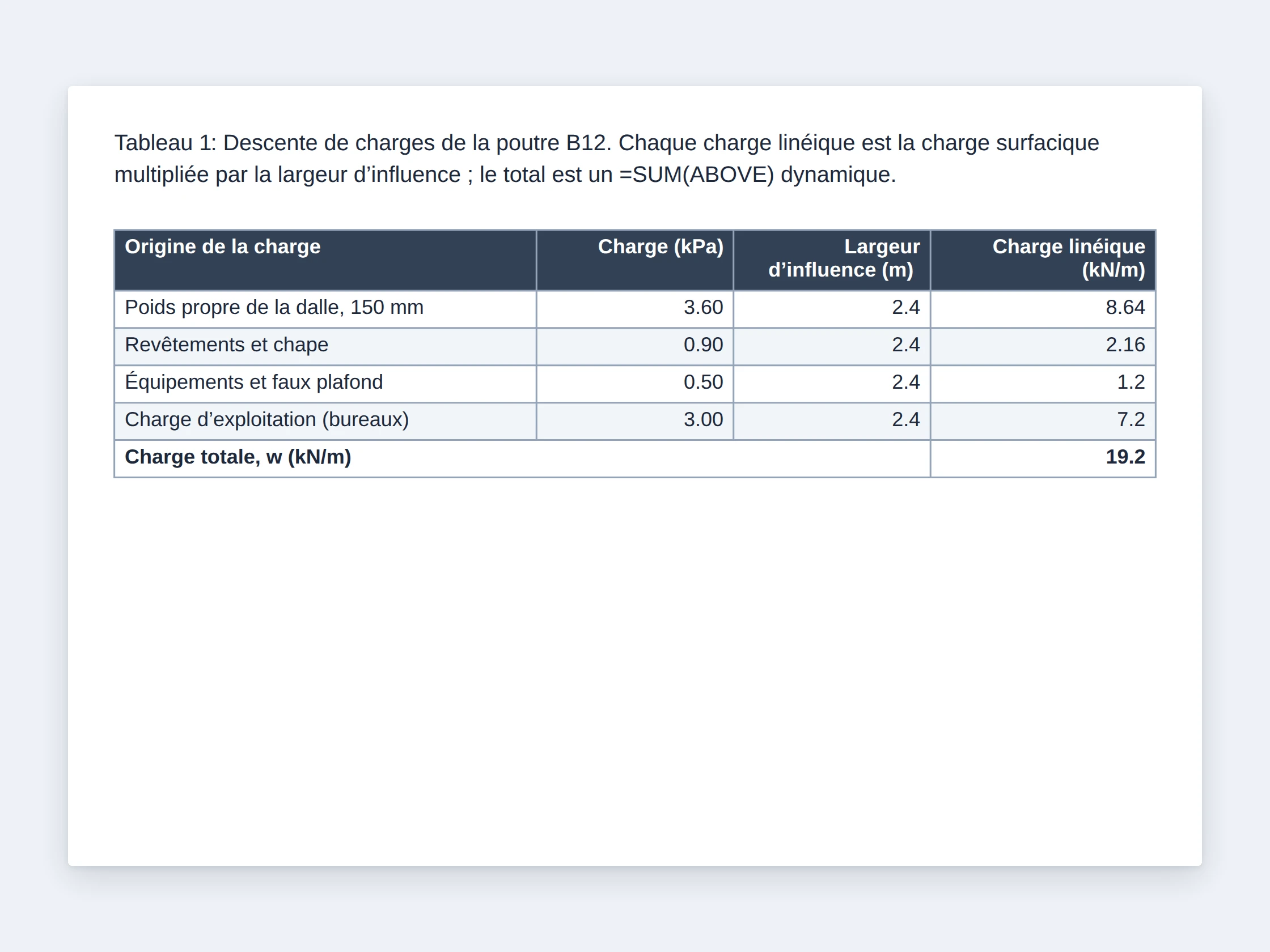Screen dimensions: 1270x952
Task: Select the 'Origine de la charge' header cell
Action: [x=325, y=260]
